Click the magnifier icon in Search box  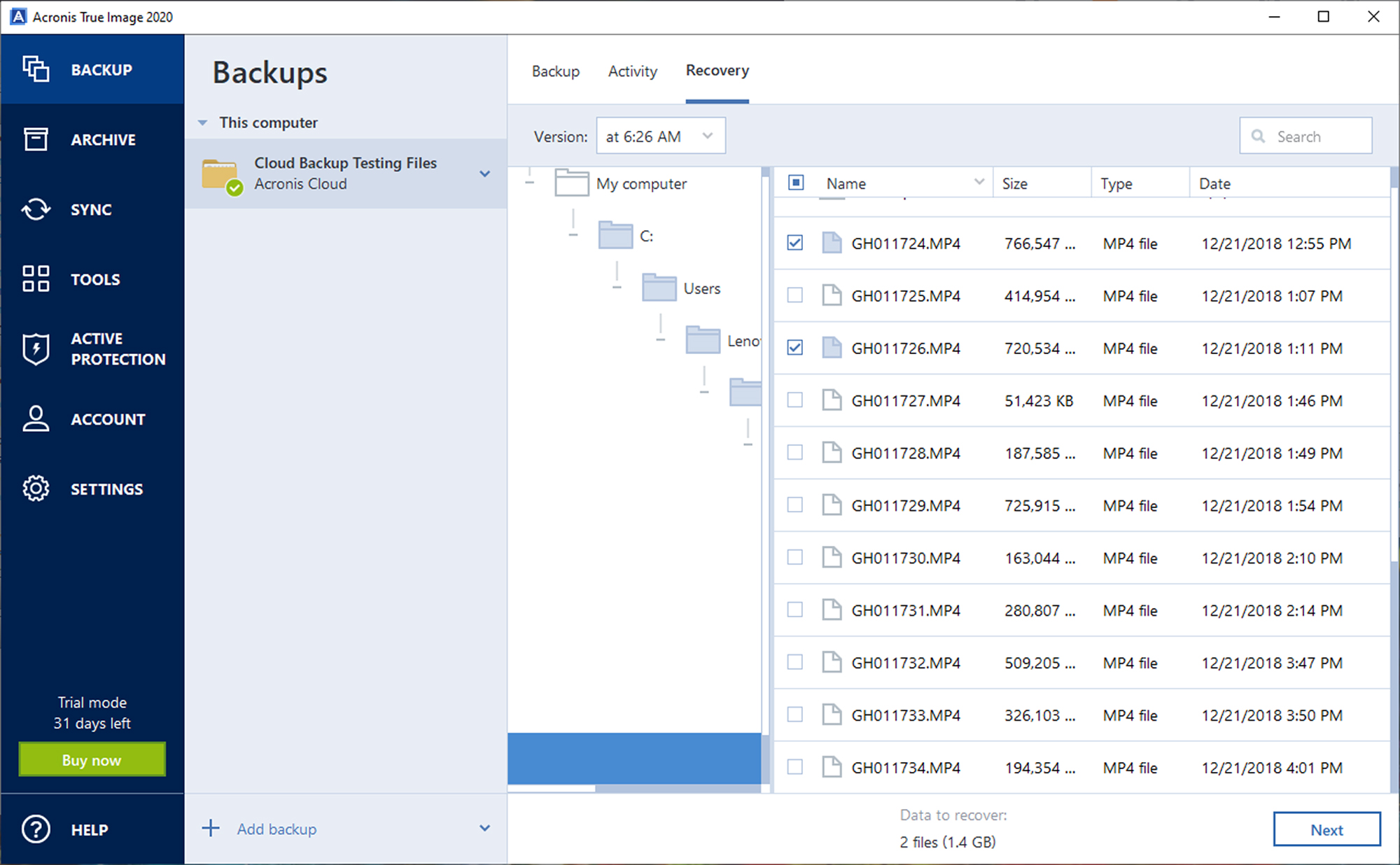1258,136
